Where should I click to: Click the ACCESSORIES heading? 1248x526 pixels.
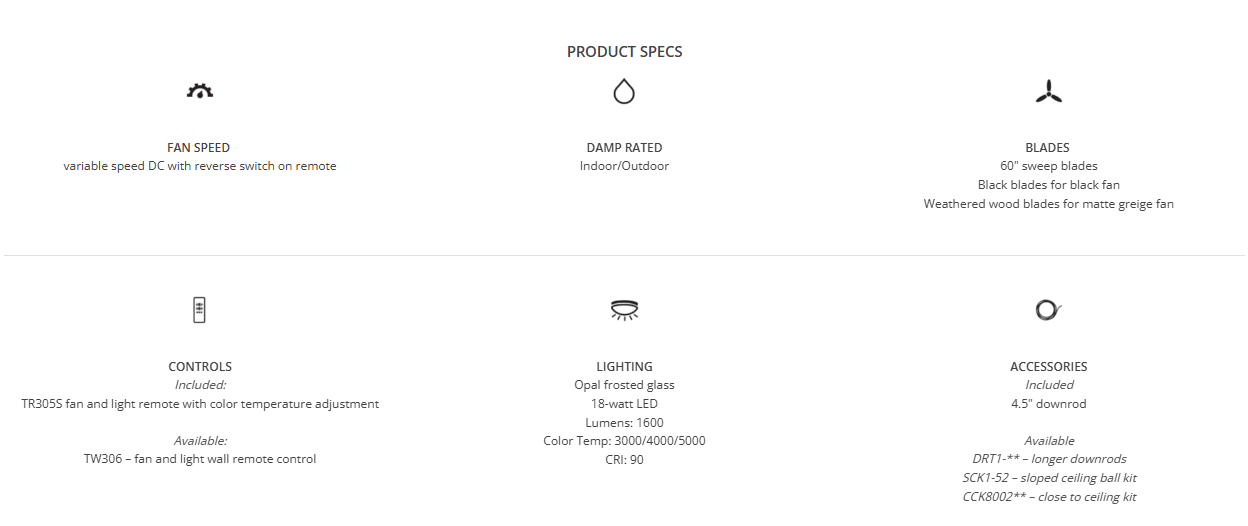point(1048,366)
